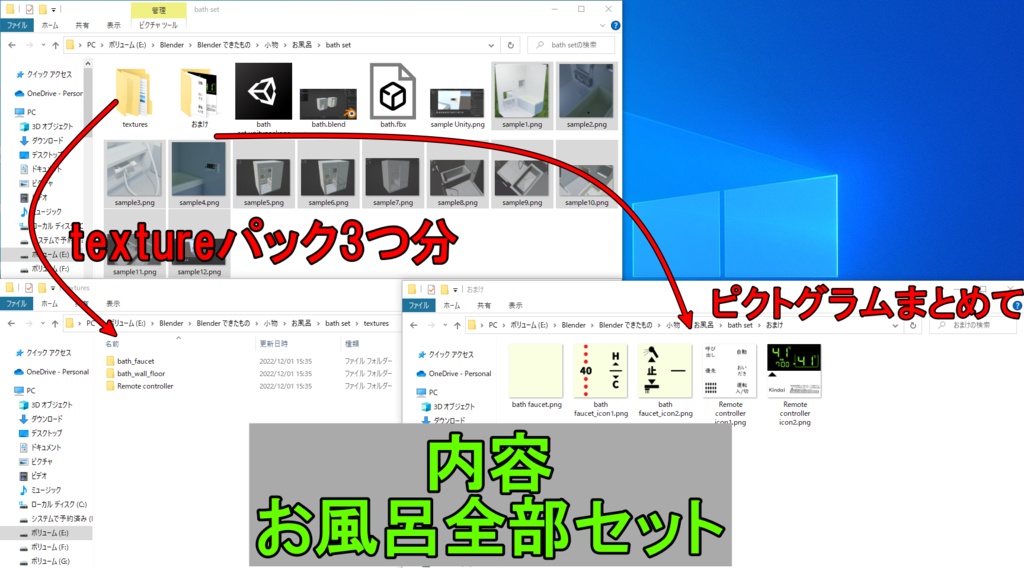Select デスクトップ in textures window sidebar

[x=40, y=433]
